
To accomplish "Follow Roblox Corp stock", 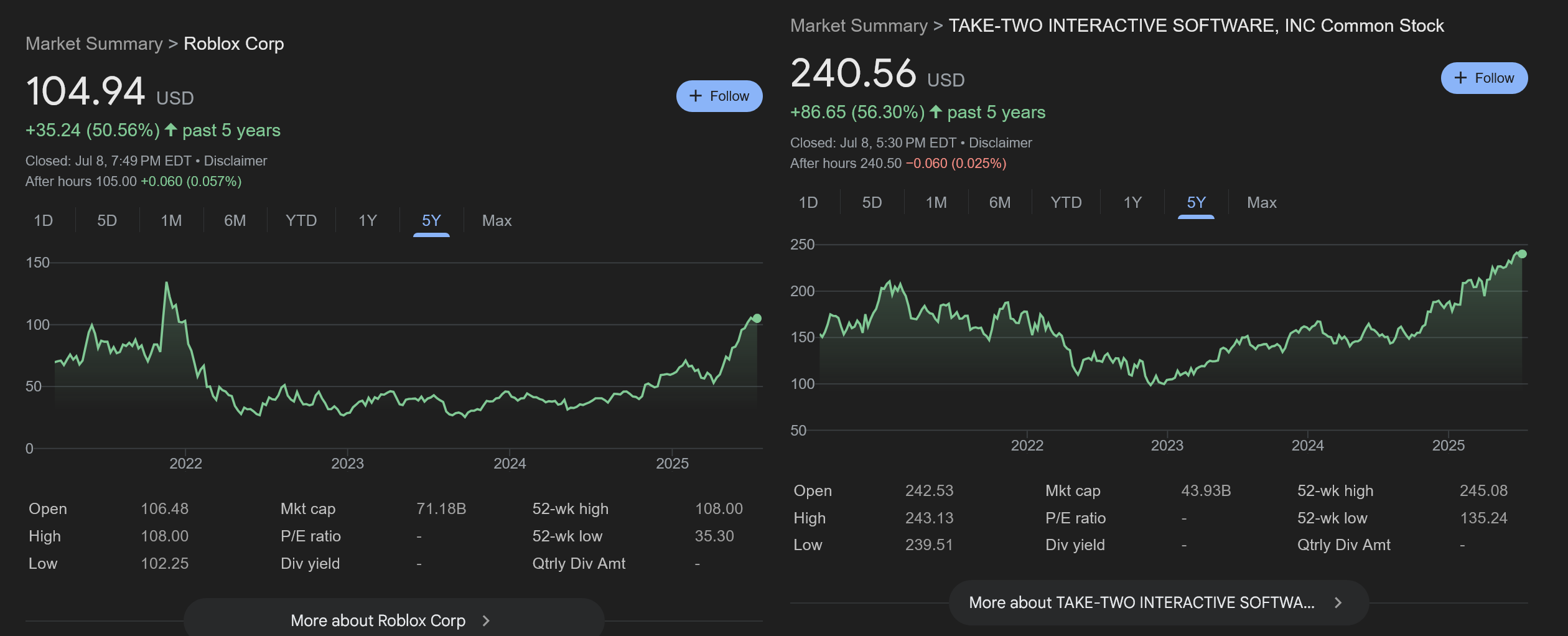I will 719,96.
